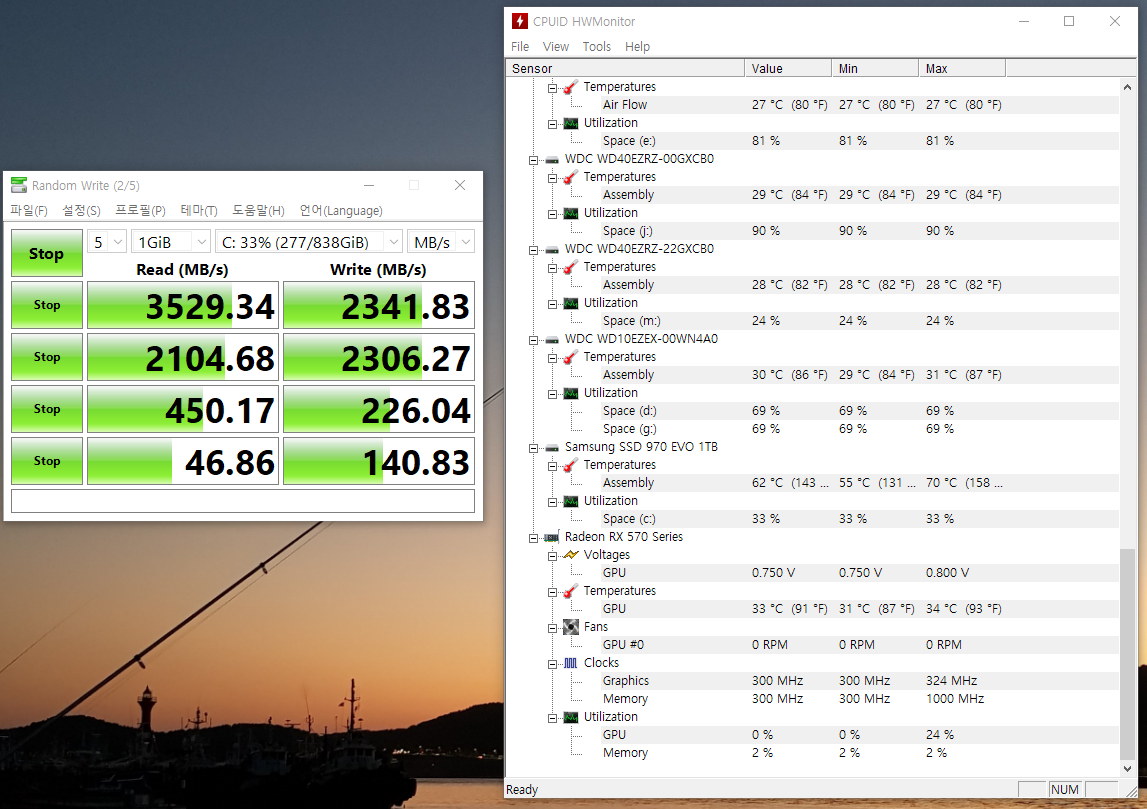Click thermometer icon for WD10EZEX Temperatures
Screen dimensions: 1147x809
[x=571, y=357]
